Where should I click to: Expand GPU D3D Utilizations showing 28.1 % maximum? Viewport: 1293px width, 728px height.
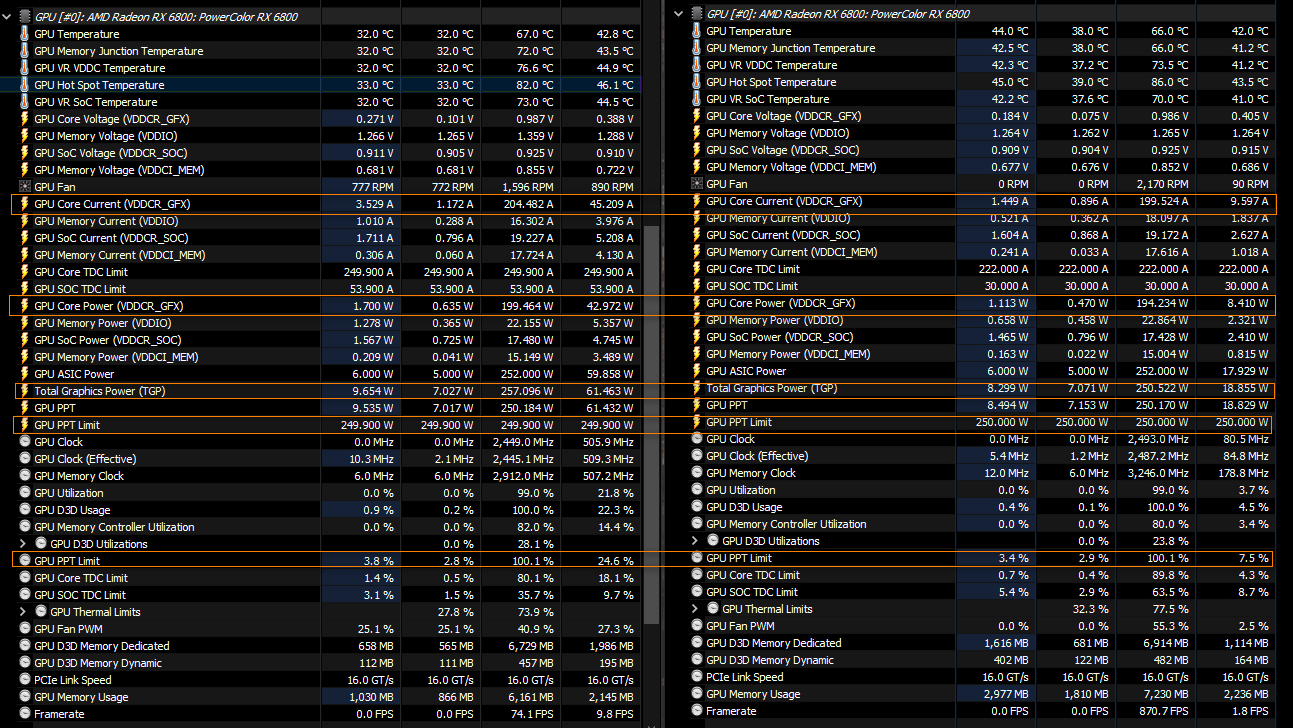24,544
